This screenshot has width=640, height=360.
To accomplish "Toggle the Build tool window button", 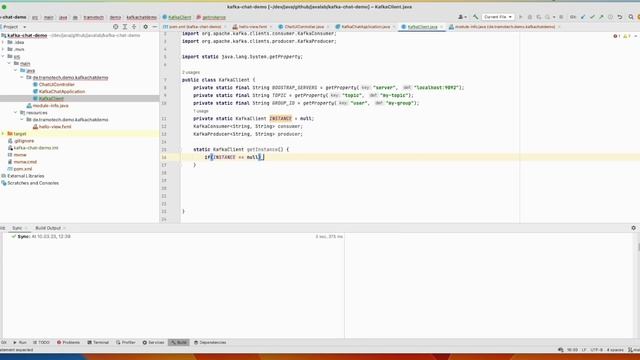I will click(179, 342).
